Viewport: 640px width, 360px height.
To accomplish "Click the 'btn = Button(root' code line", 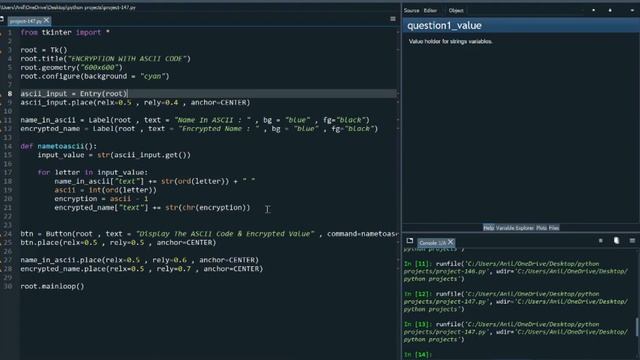I will (x=208, y=234).
